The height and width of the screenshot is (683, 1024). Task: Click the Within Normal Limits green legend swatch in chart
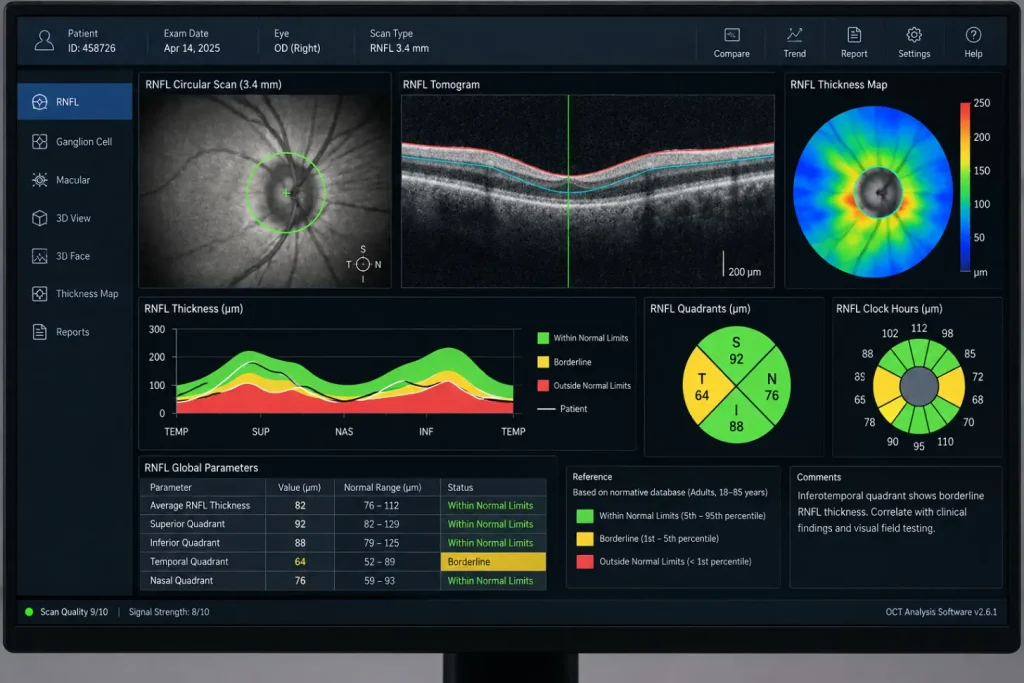click(x=543, y=338)
